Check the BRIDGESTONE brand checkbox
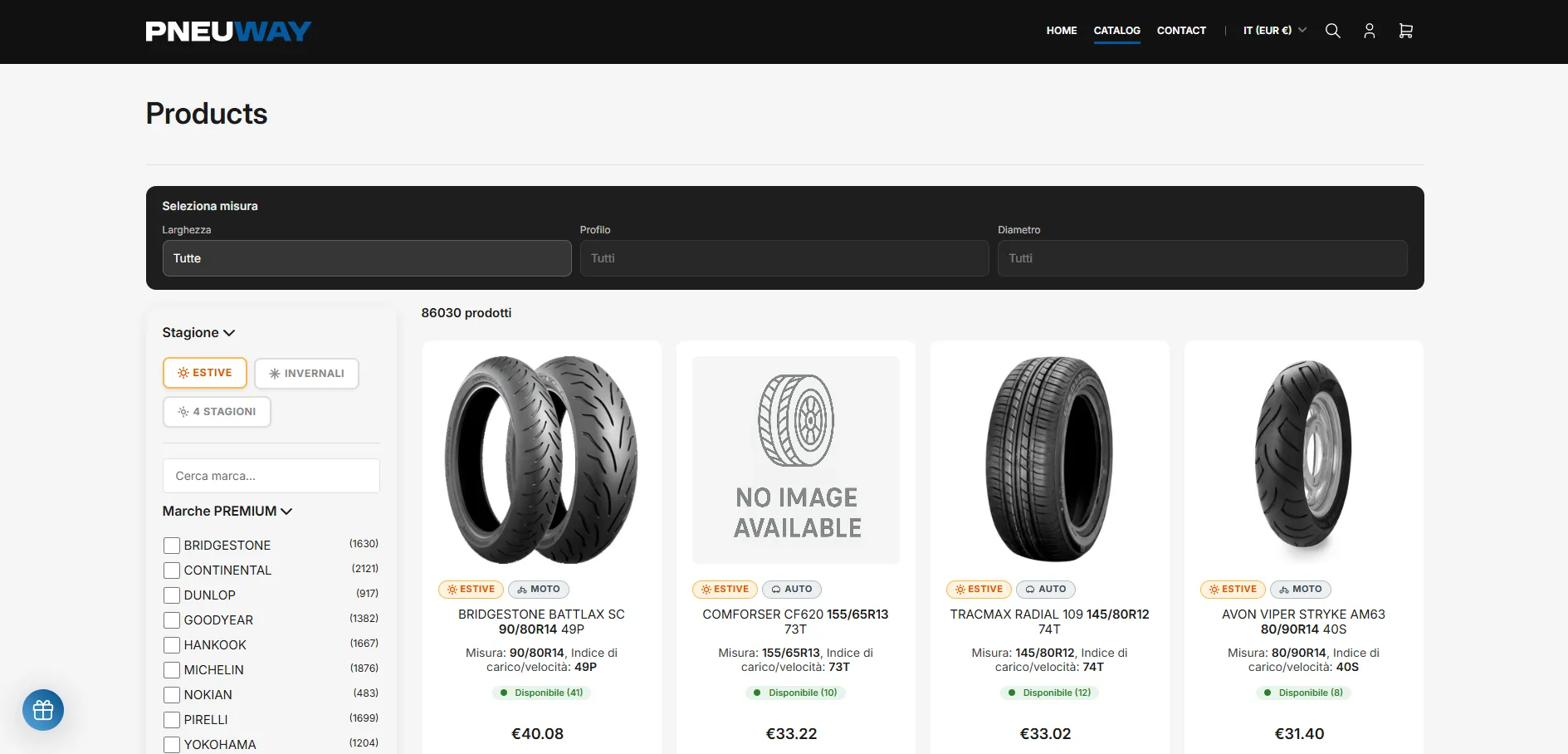The image size is (1568, 754). 172,546
